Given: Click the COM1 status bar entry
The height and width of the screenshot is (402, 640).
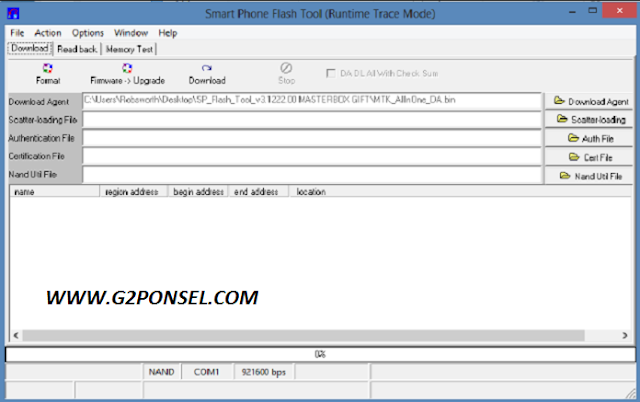Looking at the screenshot, I should pos(207,372).
